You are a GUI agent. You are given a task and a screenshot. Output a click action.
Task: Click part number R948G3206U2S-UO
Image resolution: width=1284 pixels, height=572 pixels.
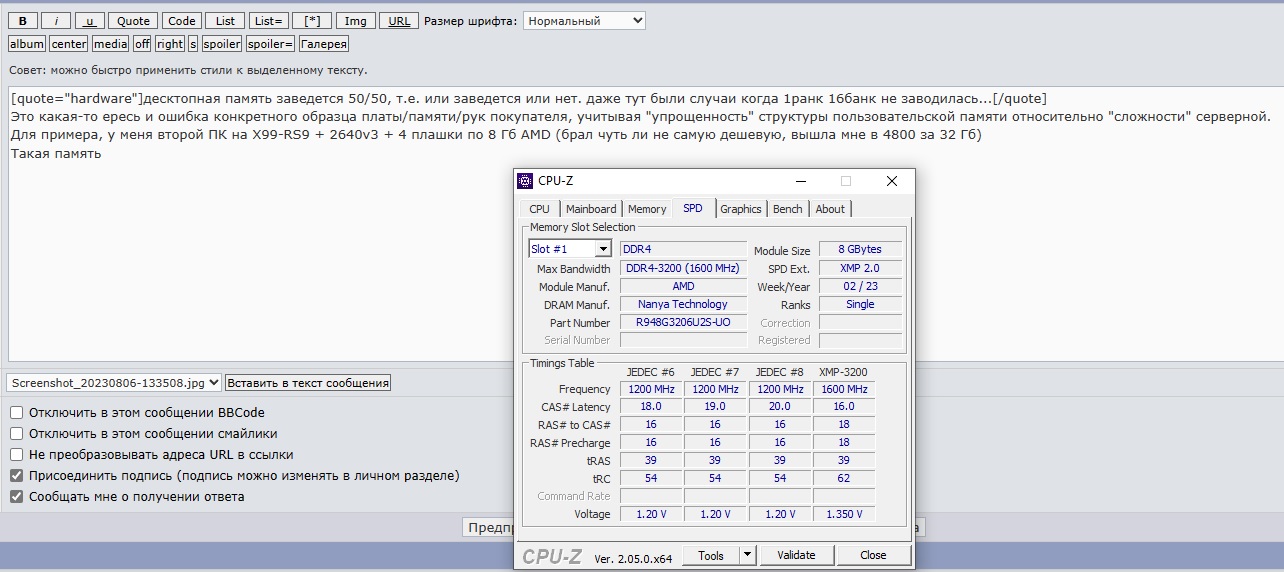[x=683, y=322]
